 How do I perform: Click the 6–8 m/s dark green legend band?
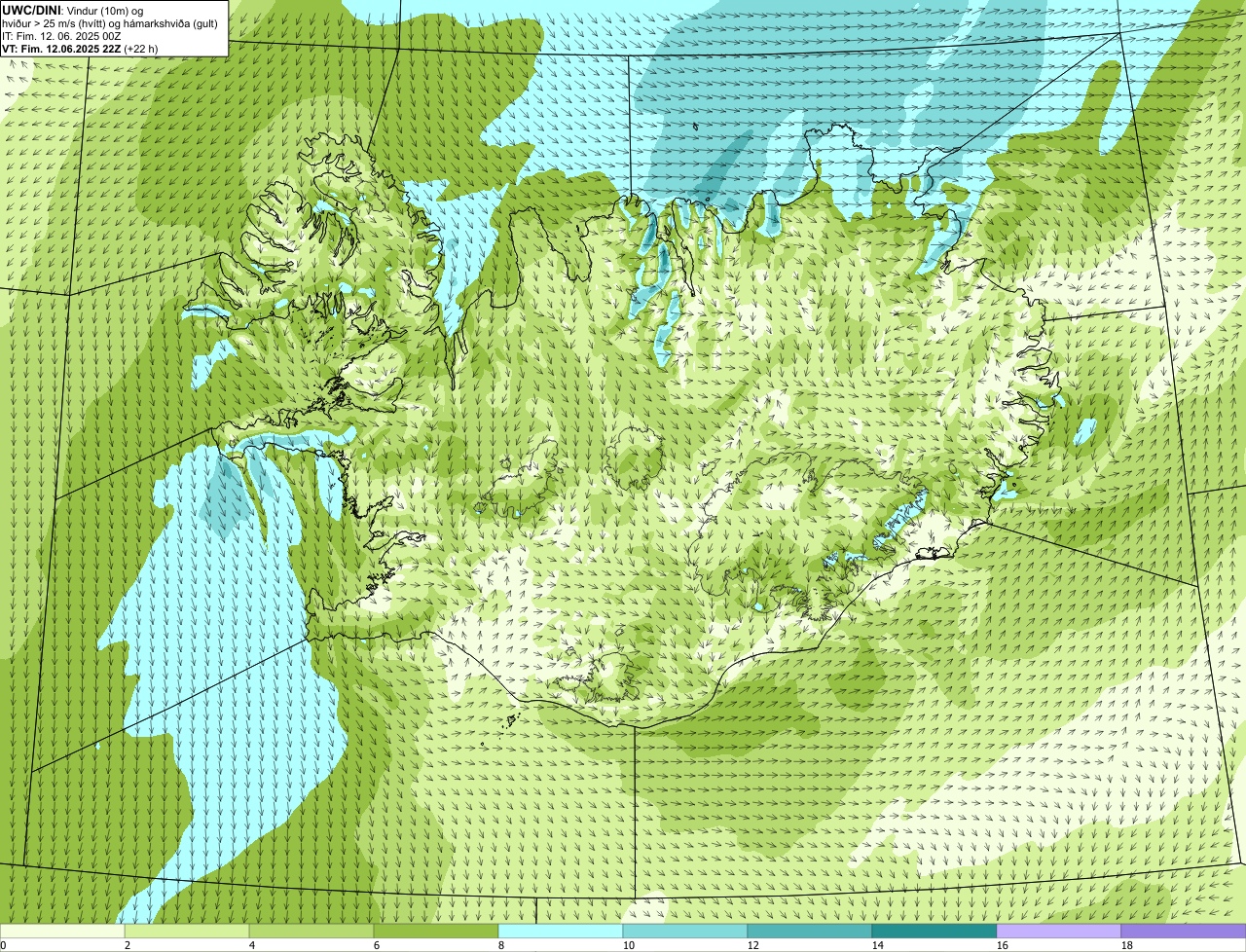coord(436,932)
